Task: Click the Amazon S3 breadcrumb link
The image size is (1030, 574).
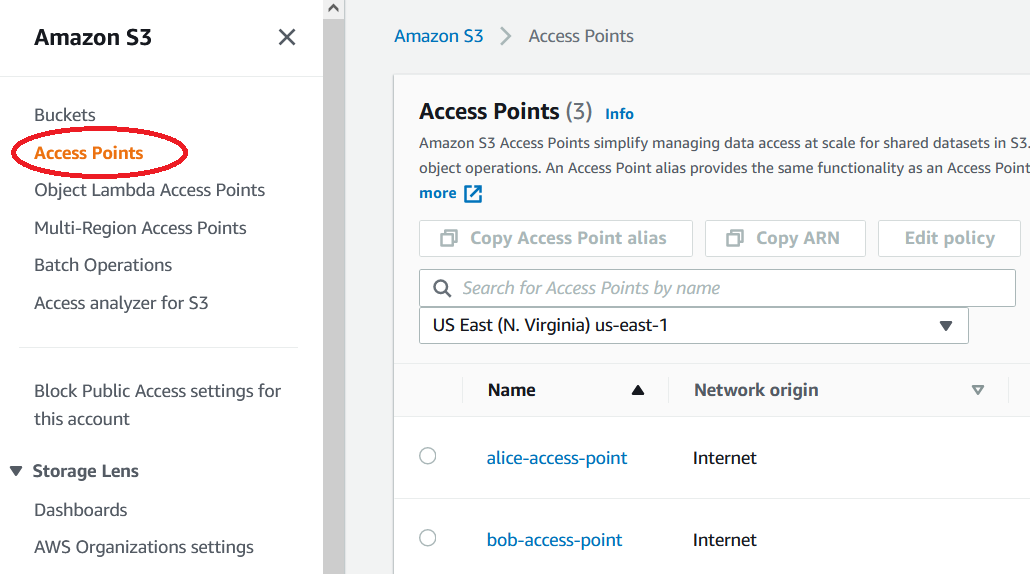Action: click(x=439, y=36)
